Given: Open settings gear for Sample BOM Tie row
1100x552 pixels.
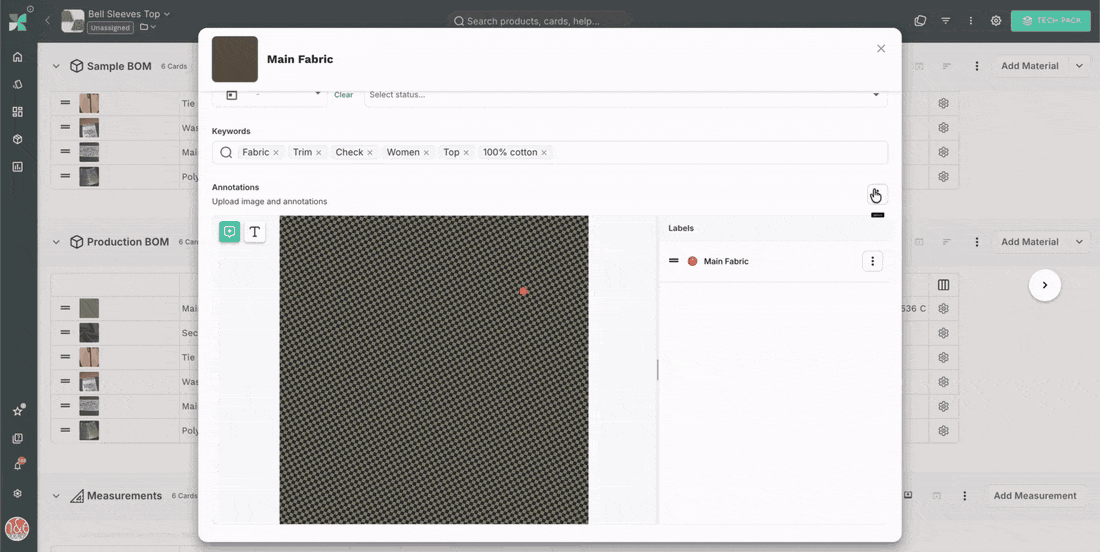Looking at the screenshot, I should click(x=944, y=103).
